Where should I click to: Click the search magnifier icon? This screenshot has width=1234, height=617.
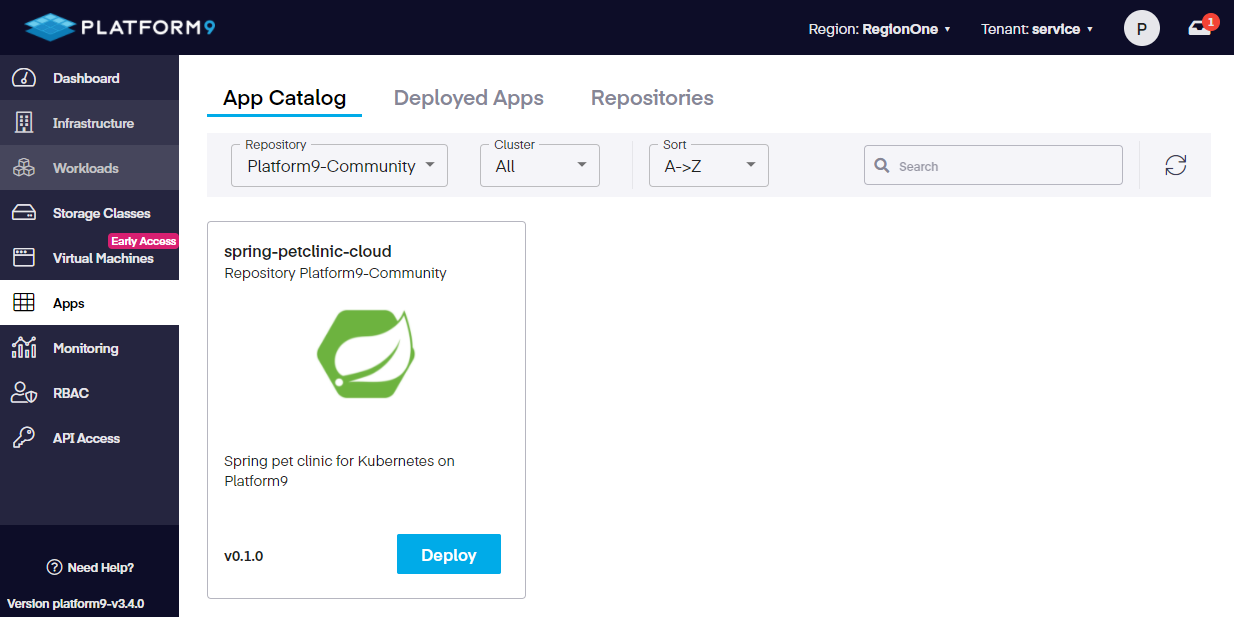click(x=882, y=166)
